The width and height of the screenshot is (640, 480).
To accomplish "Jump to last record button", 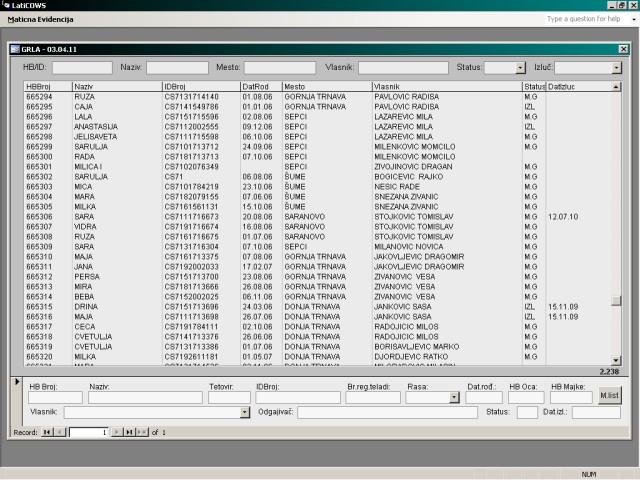I will point(129,432).
